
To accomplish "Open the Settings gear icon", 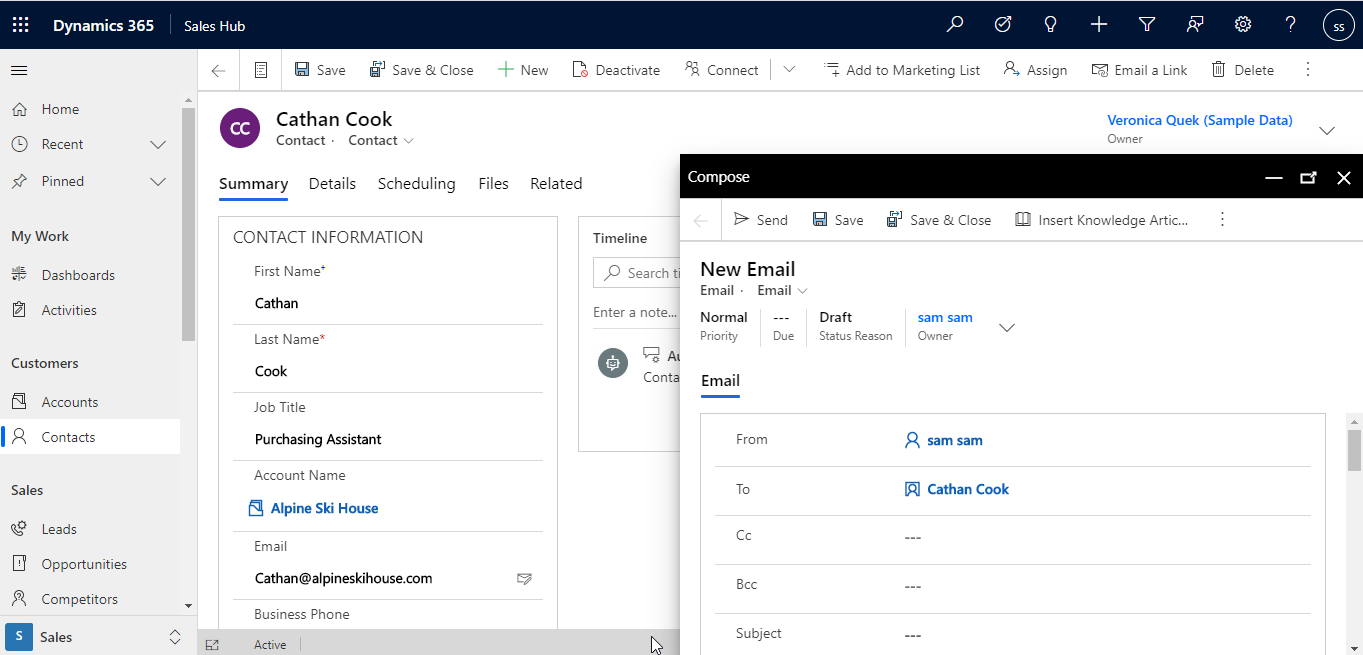I will 1243,25.
